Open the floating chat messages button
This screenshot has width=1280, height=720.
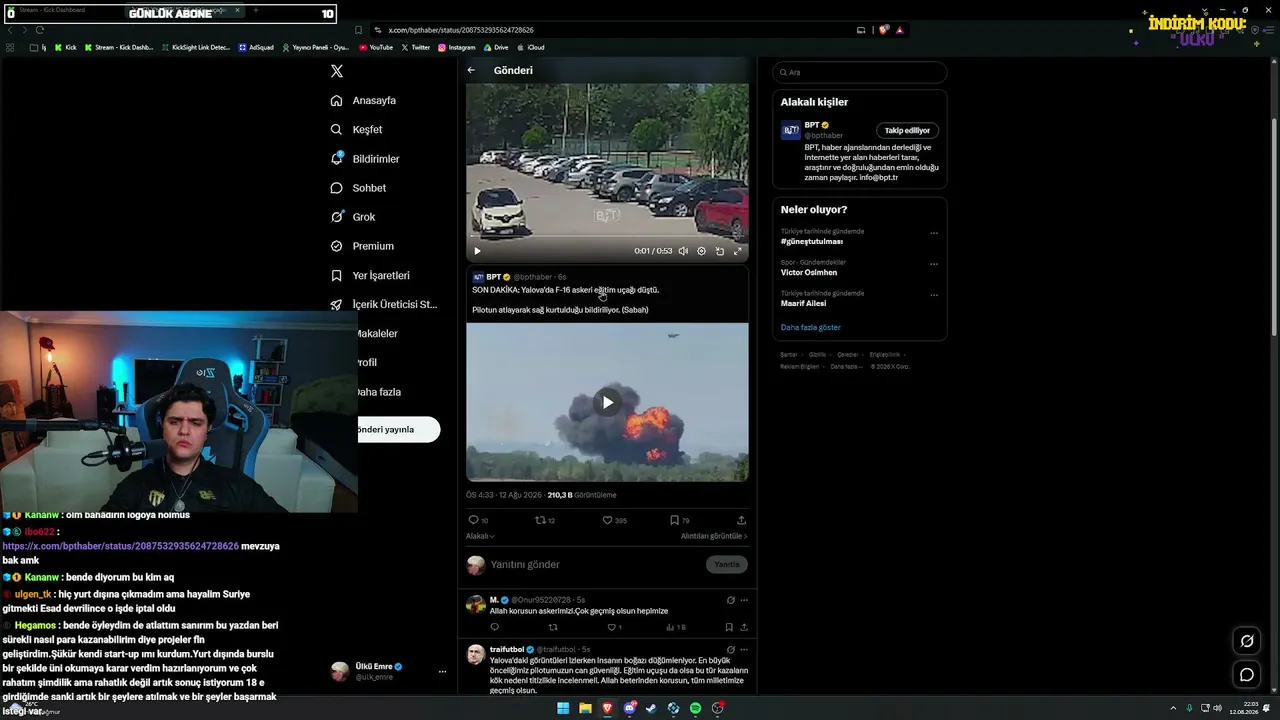pyautogui.click(x=1247, y=674)
